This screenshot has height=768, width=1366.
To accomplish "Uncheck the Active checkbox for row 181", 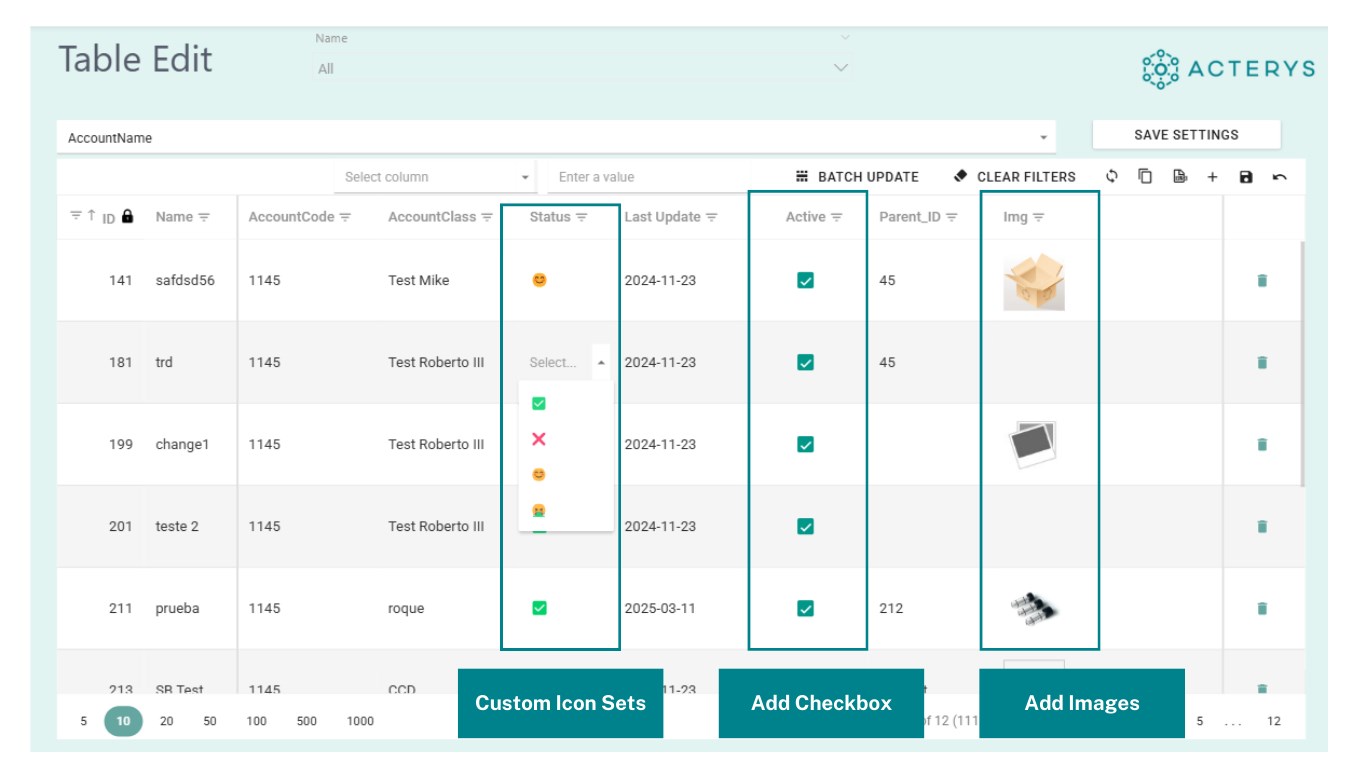I will coord(805,363).
